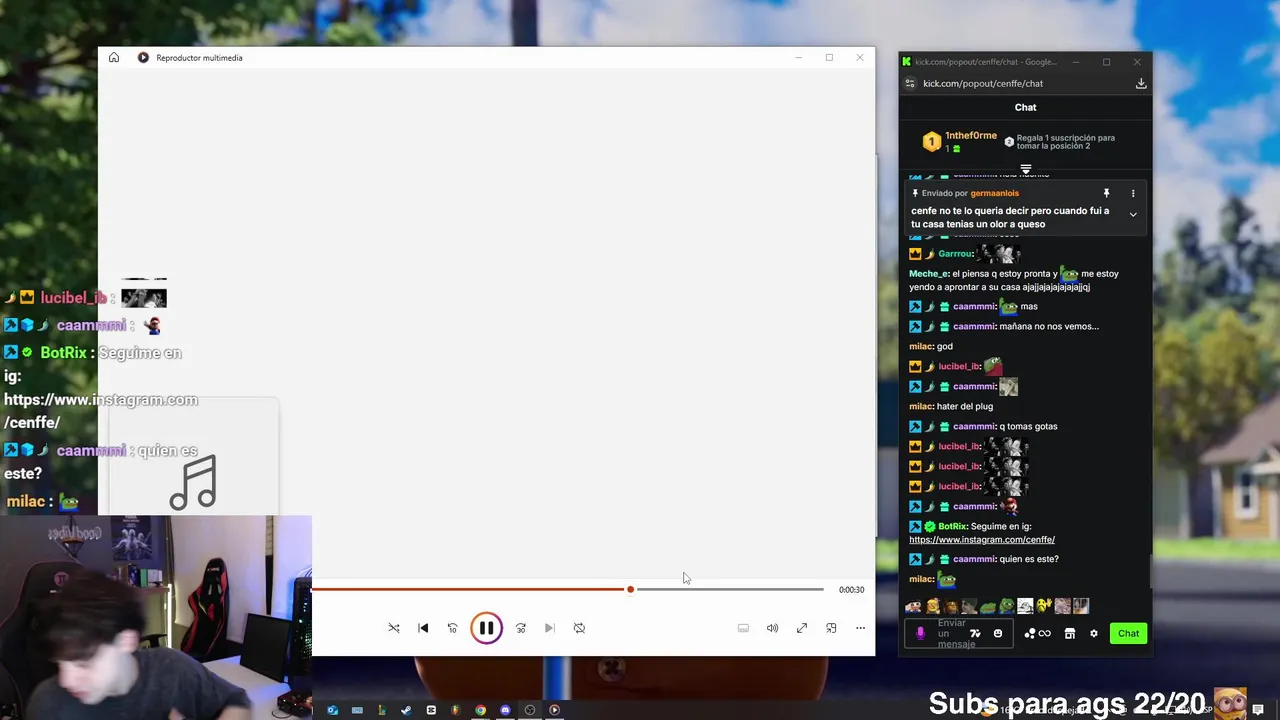The width and height of the screenshot is (1280, 720).
Task: Open the mini player view
Action: click(831, 628)
